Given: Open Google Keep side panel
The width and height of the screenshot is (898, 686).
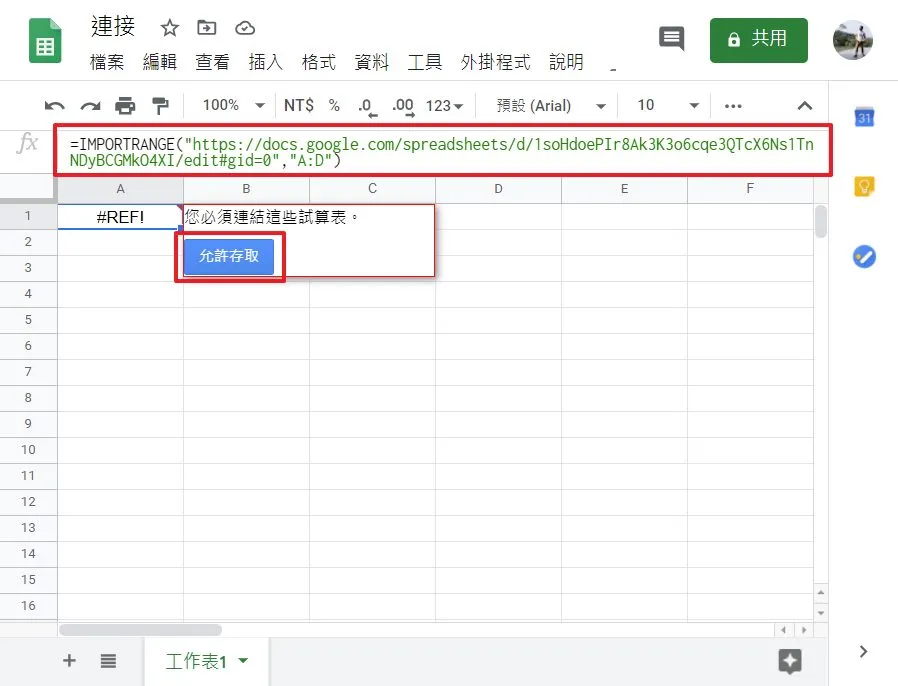Looking at the screenshot, I should click(x=864, y=187).
